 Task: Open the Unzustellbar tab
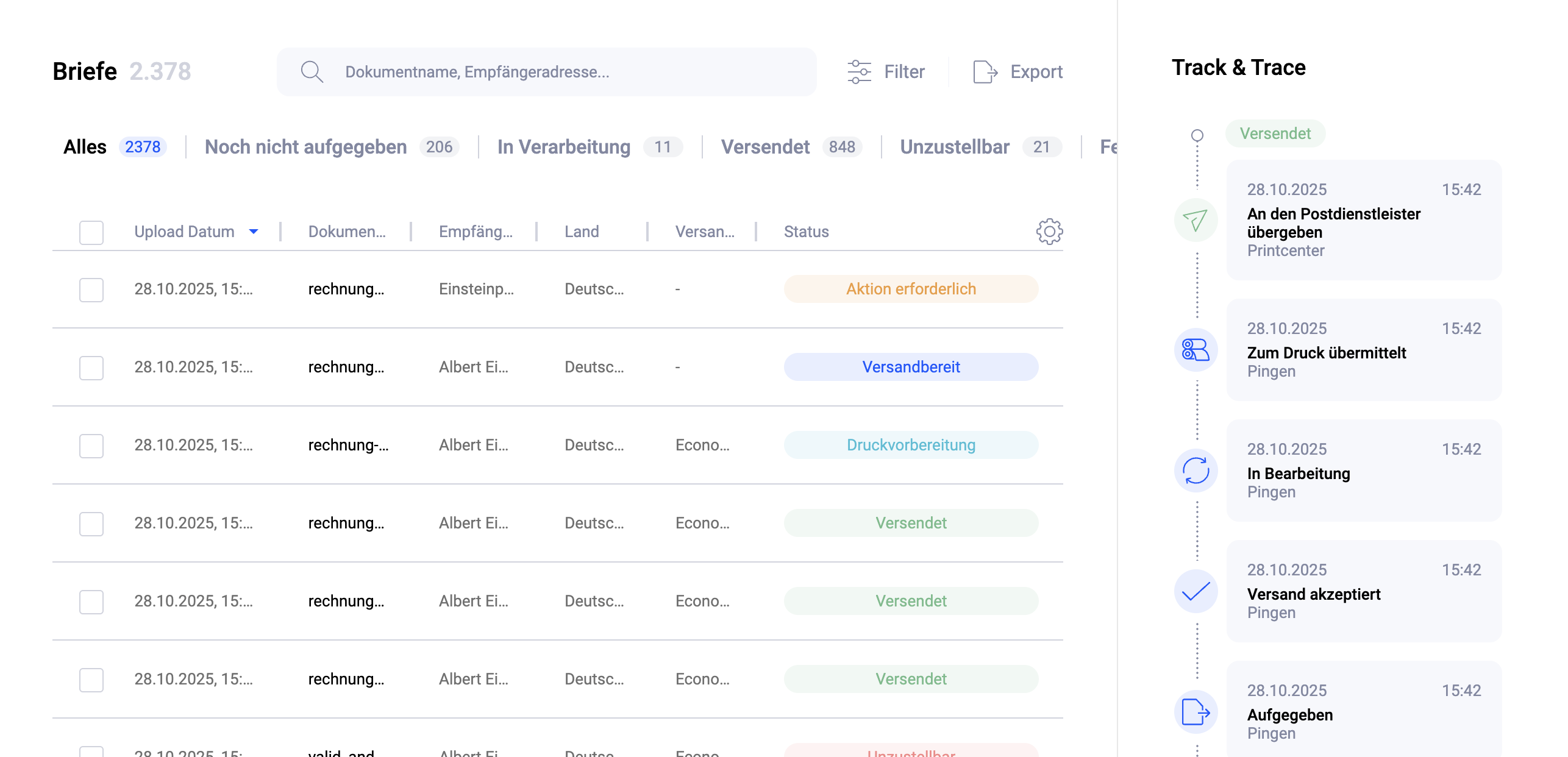pos(955,146)
